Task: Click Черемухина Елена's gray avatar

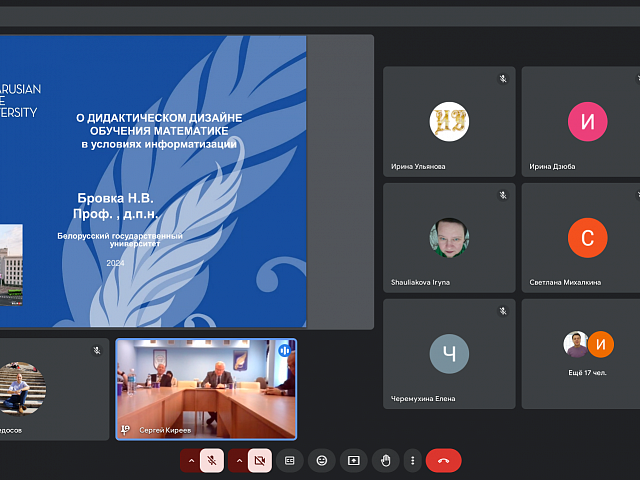Action: click(x=449, y=354)
